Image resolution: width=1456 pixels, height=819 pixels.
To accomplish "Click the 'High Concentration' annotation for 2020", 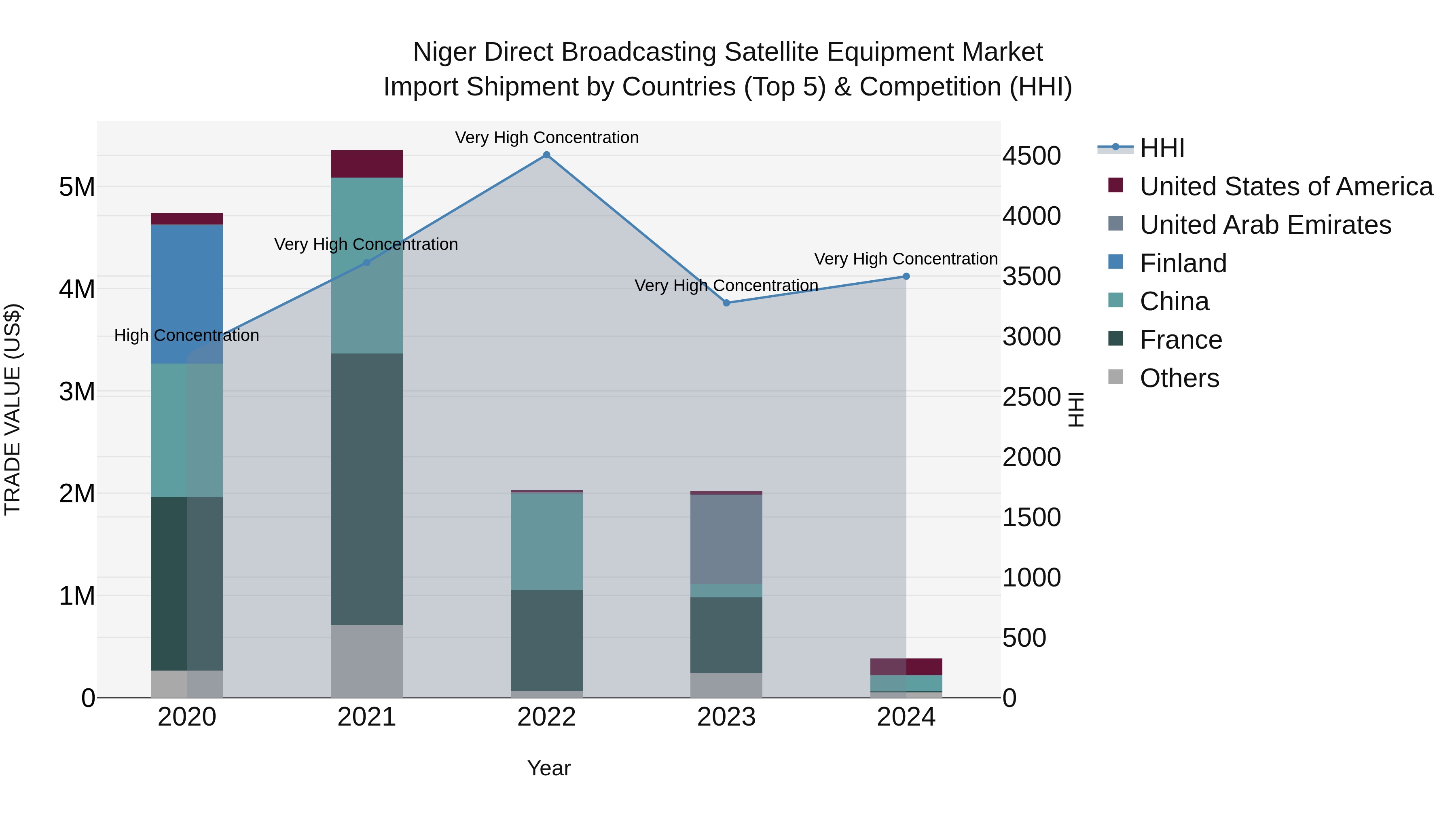I will tap(186, 336).
